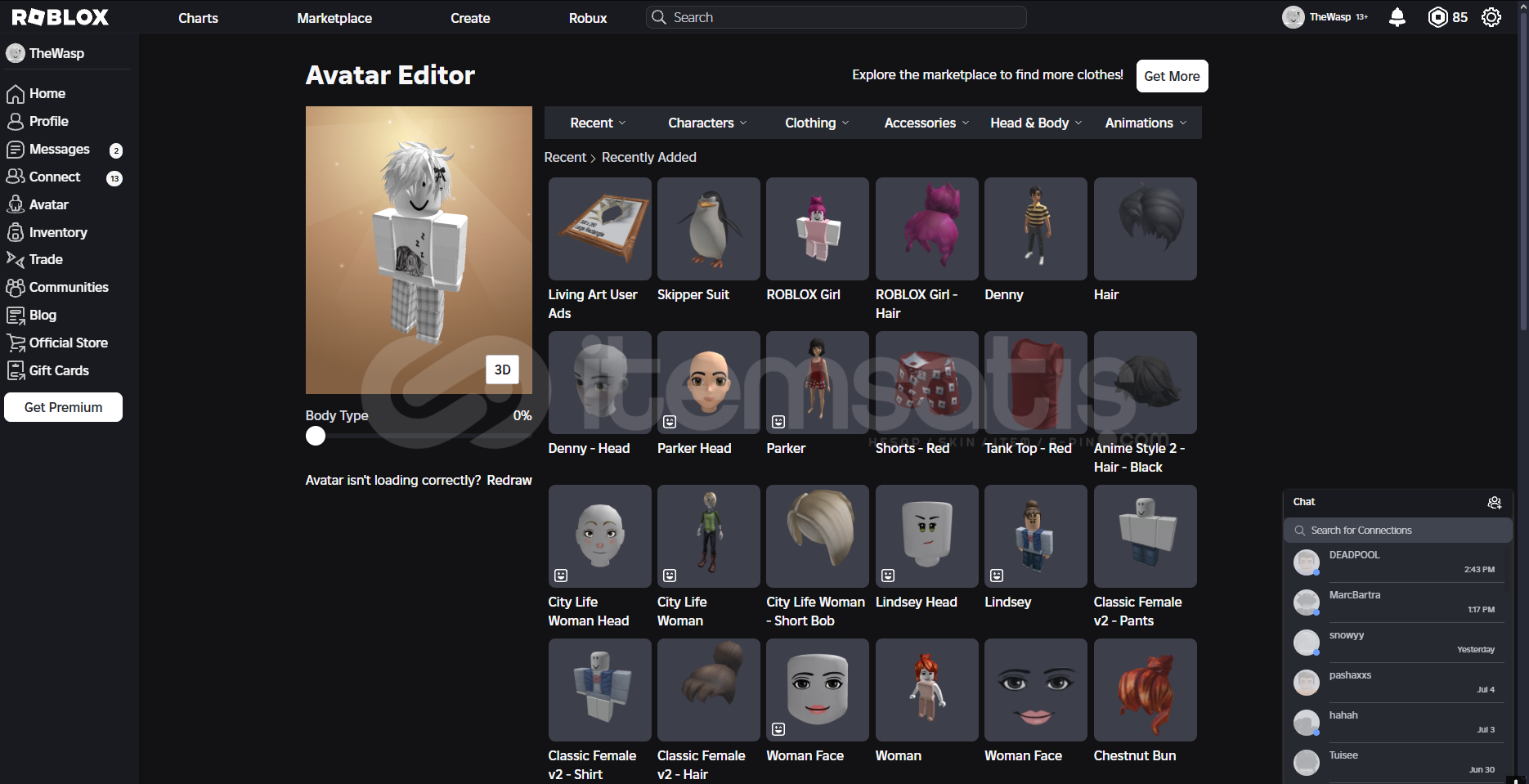Expand the Animations dropdown
The image size is (1529, 784).
pyautogui.click(x=1146, y=123)
